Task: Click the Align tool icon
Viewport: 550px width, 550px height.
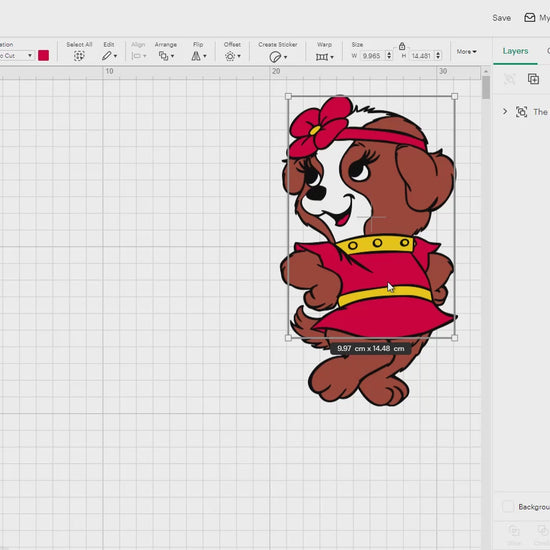Action: [x=136, y=56]
